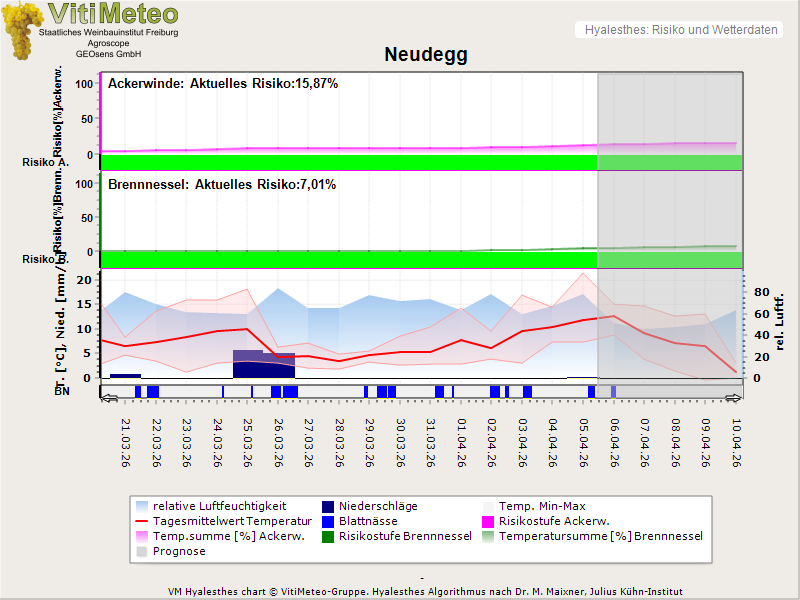Click the Brennnessel Aktuelles Risiko label

221,185
